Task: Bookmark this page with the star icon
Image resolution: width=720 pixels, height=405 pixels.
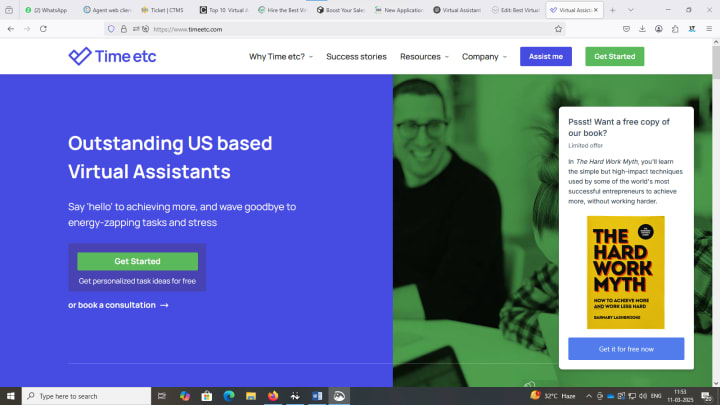Action: coord(558,29)
